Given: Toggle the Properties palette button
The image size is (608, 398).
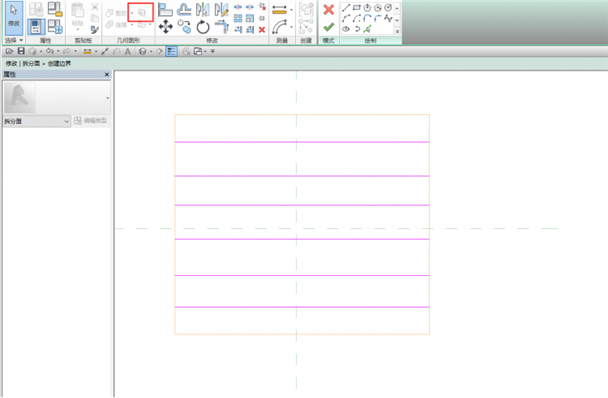Looking at the screenshot, I should [36, 27].
